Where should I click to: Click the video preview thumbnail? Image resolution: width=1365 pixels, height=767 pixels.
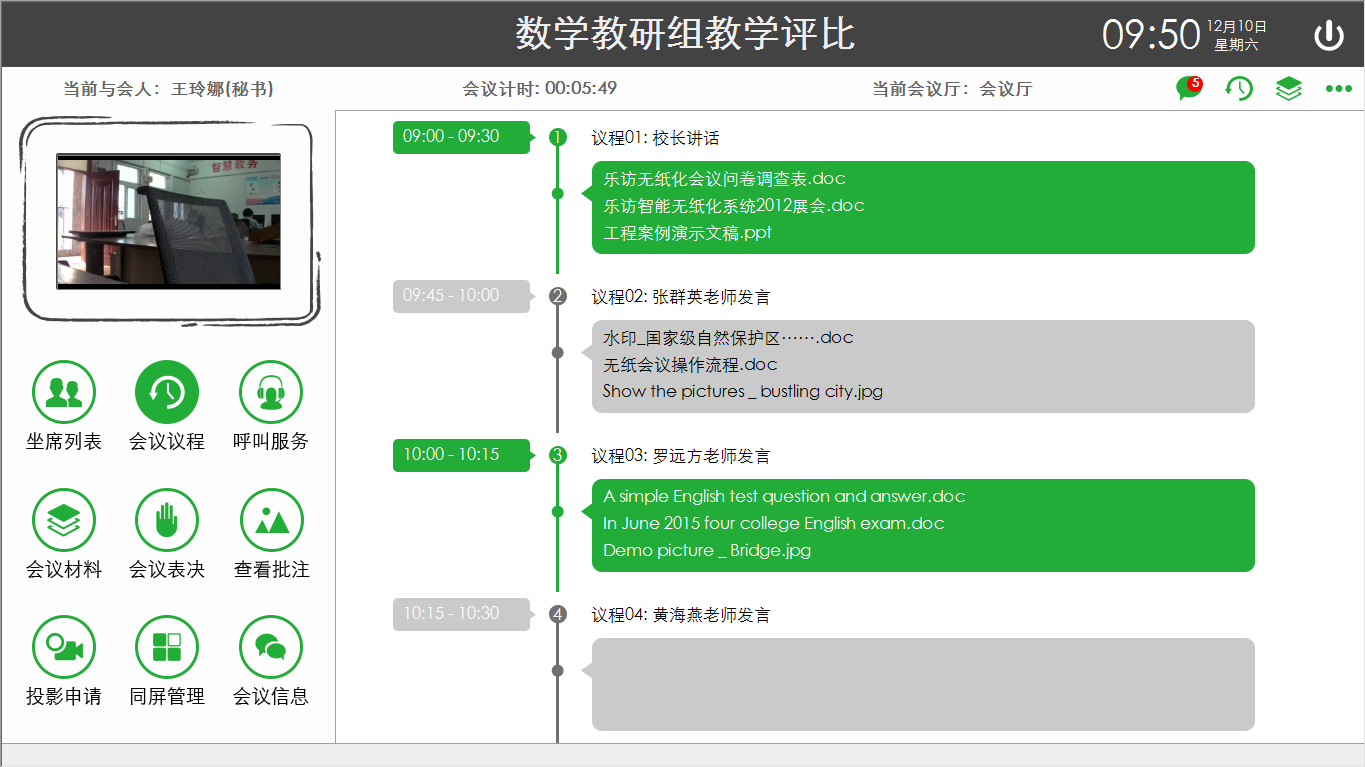(x=168, y=221)
